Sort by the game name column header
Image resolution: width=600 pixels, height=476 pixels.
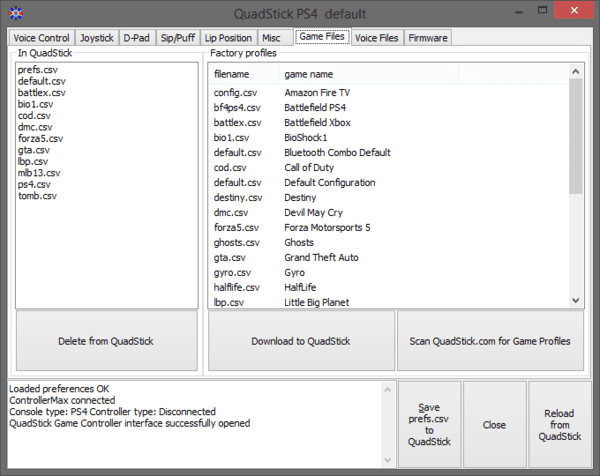[x=366, y=74]
